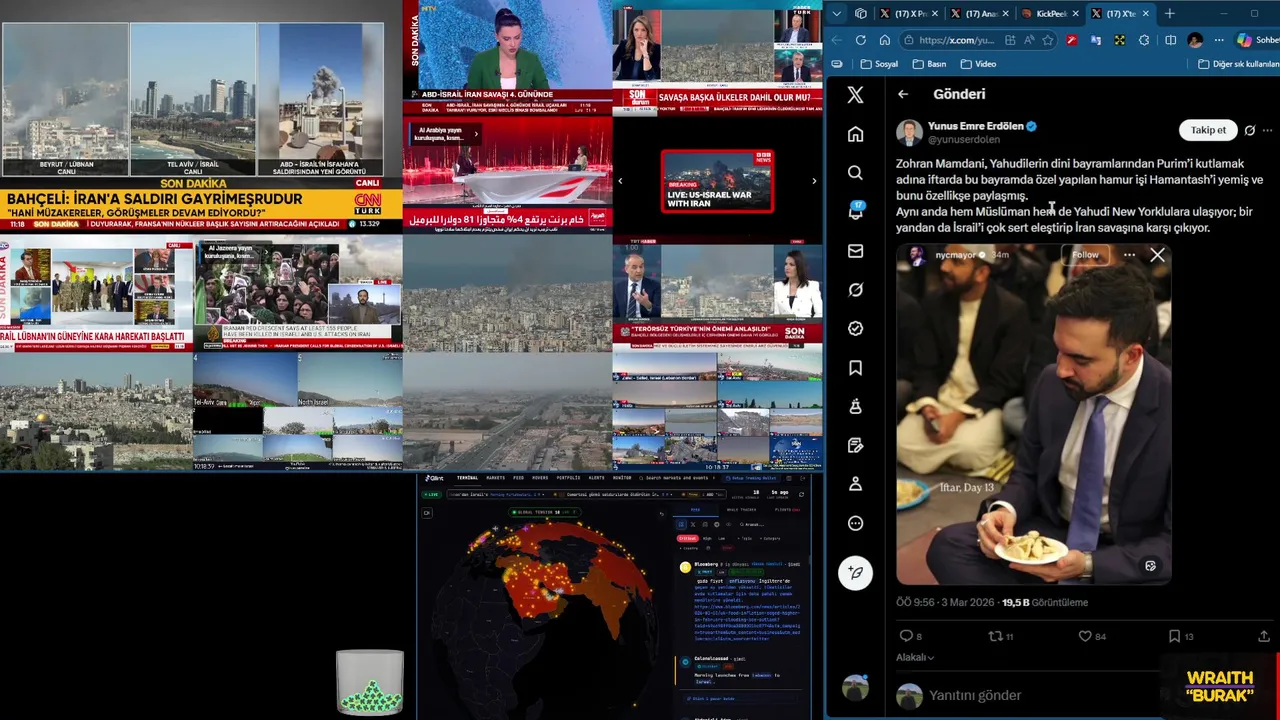The image size is (1280, 720).
Task: Click right carousel arrow beside BBC thumbnail
Action: tap(813, 181)
